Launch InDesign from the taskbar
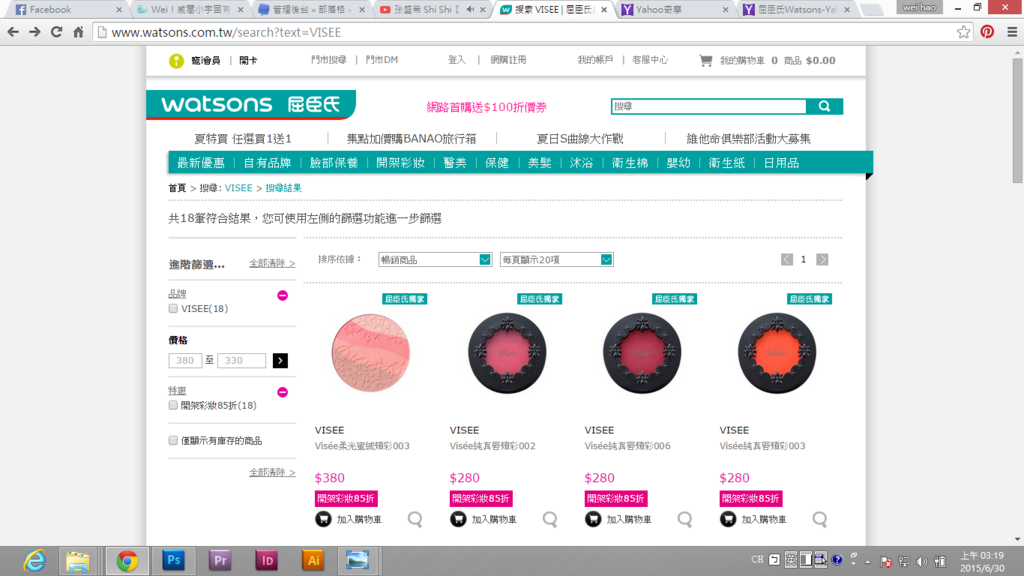Image resolution: width=1024 pixels, height=576 pixels. tap(266, 560)
